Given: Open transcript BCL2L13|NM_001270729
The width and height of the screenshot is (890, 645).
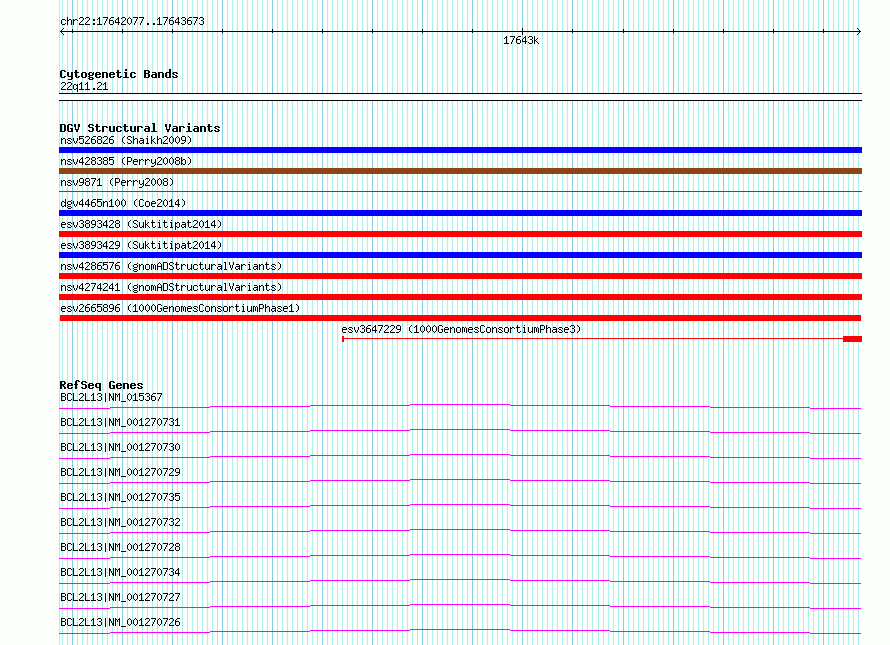Looking at the screenshot, I should [120, 472].
